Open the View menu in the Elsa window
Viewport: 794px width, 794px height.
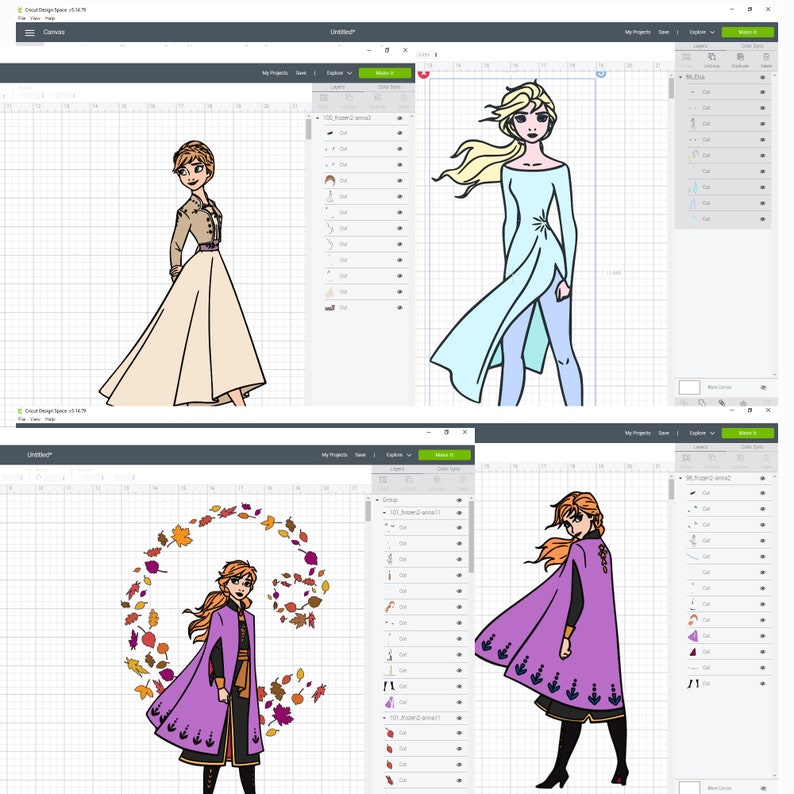tap(35, 18)
